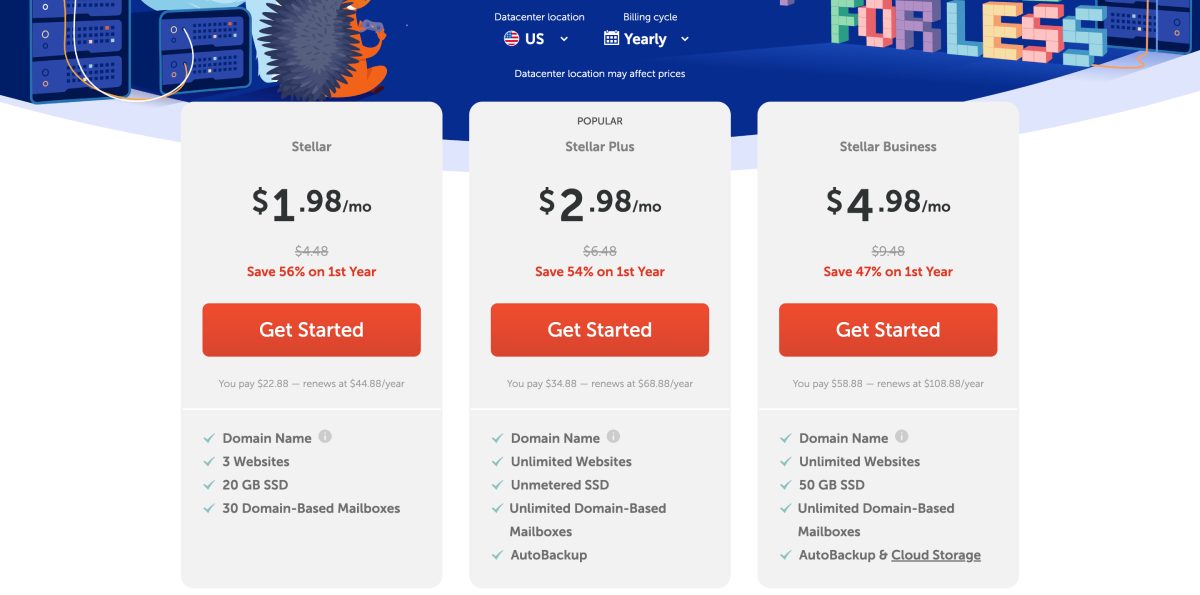1200x595 pixels.
Task: Click the info icon beside Stellar Plus Domain Name
Action: pos(613,437)
